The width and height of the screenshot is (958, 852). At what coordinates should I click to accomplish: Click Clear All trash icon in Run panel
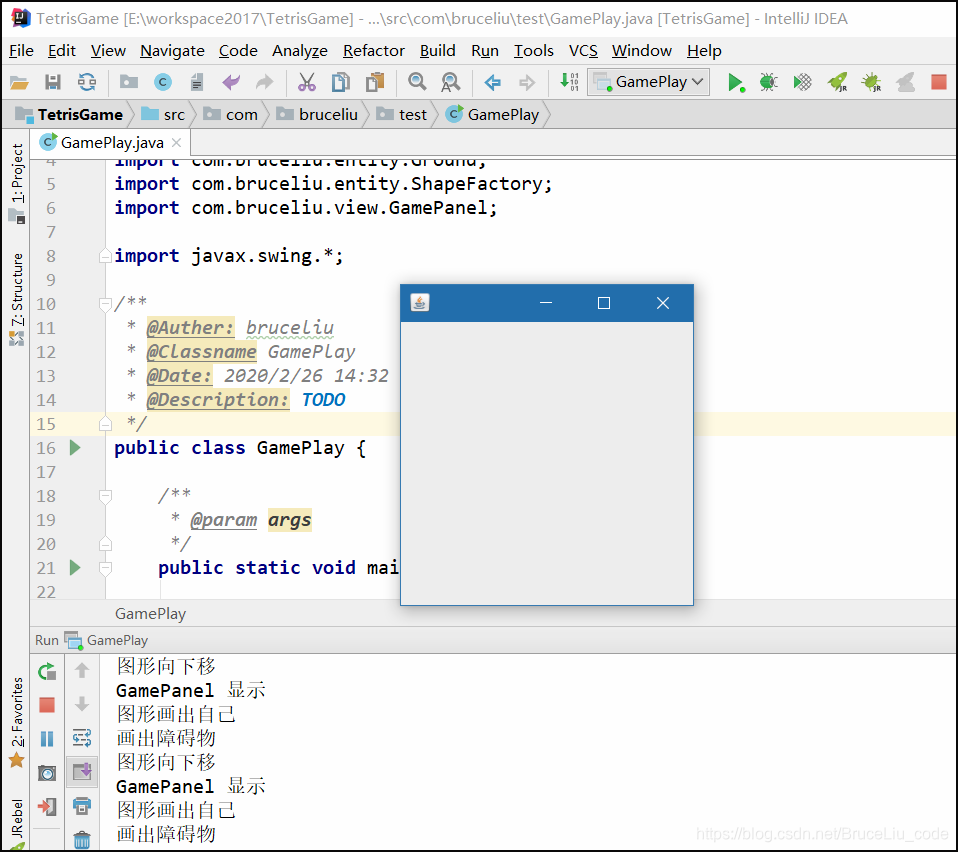[82, 840]
